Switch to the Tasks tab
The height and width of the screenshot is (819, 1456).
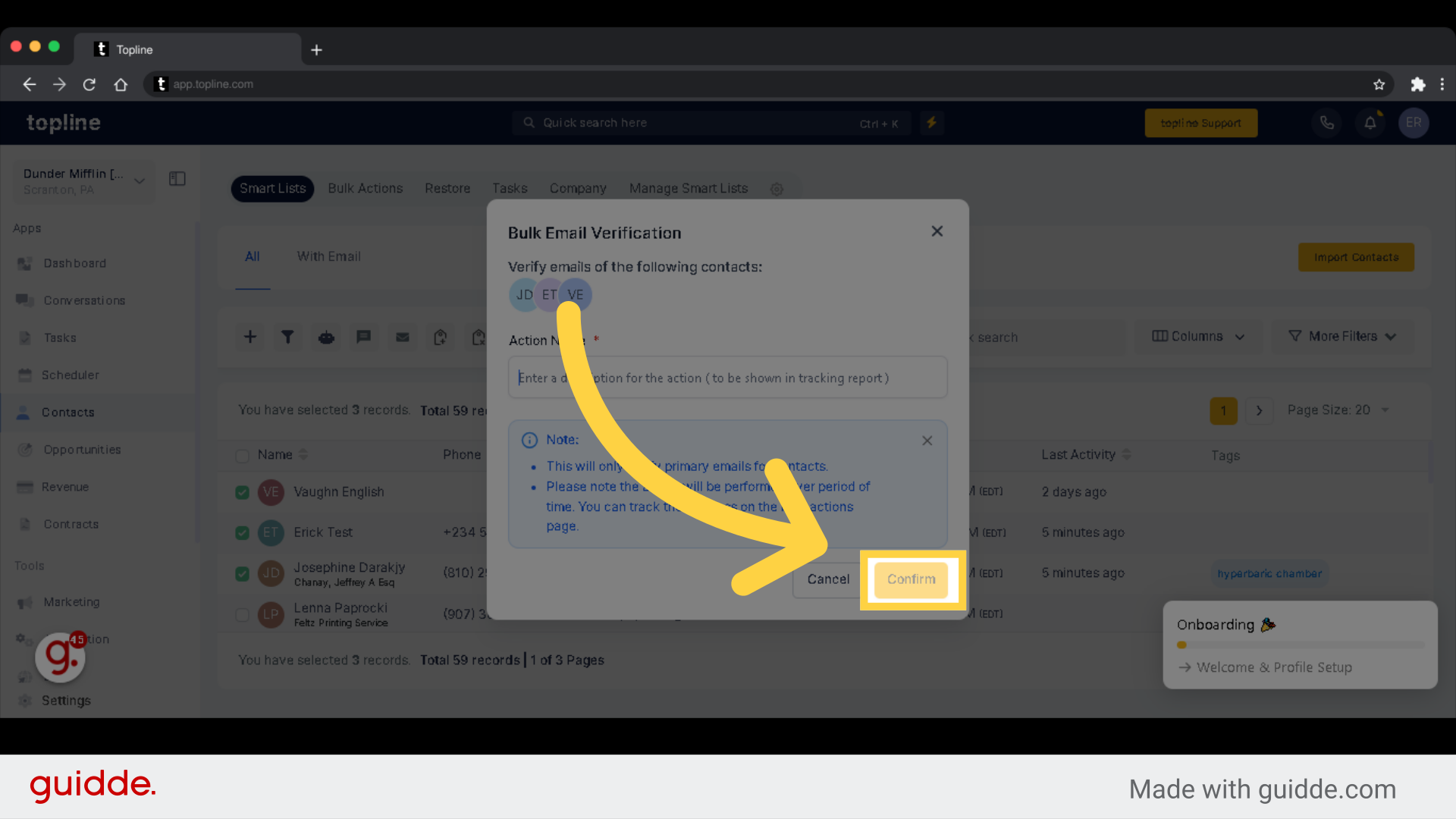509,188
